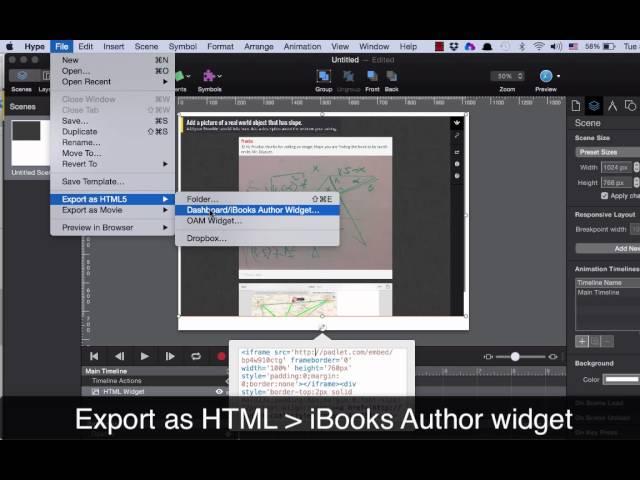The image size is (640, 480).
Task: Click the timeline zoom in icon
Action: pyautogui.click(x=553, y=357)
